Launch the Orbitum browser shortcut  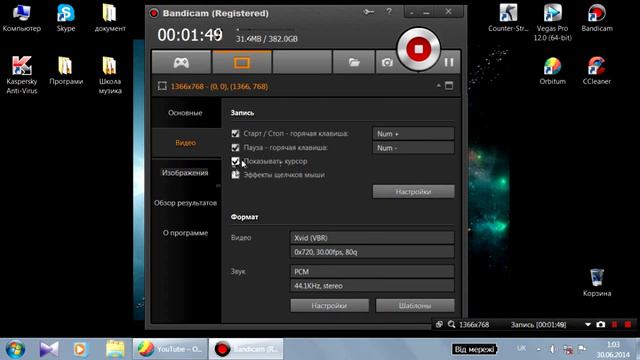[552, 71]
